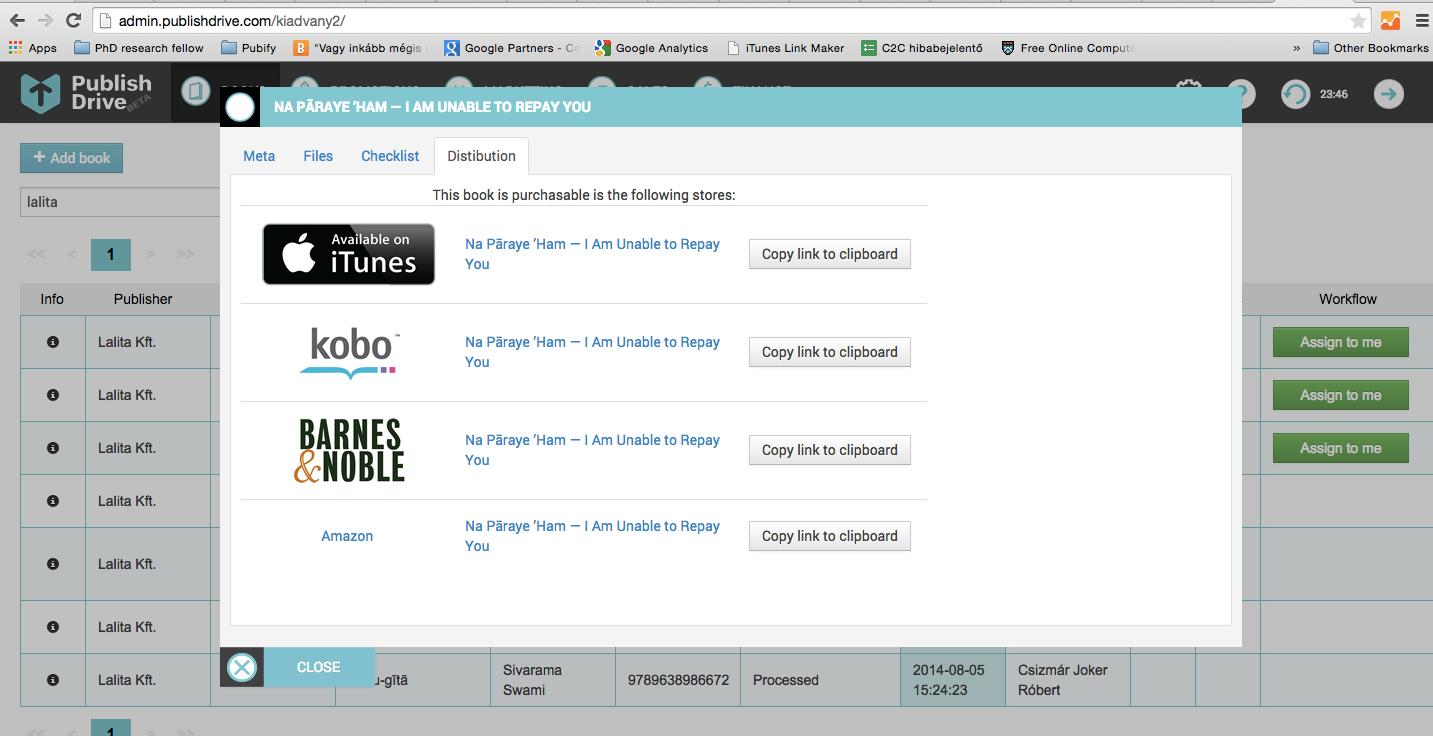
Task: Show hidden bookmarks via the » chevron
Action: [1297, 48]
